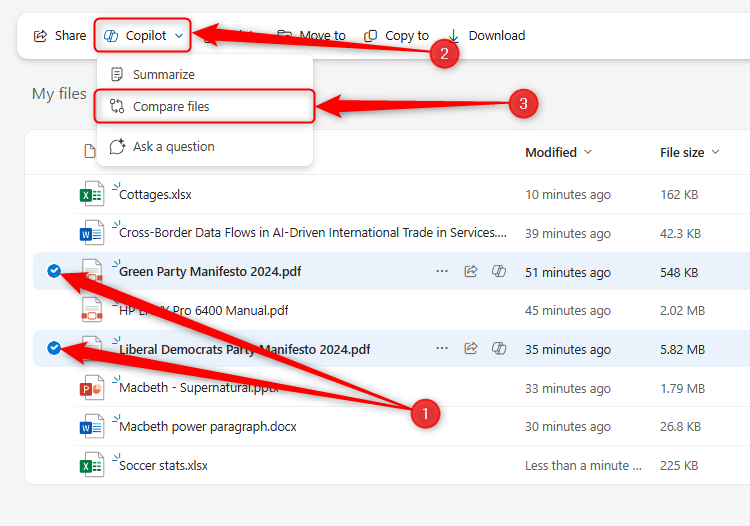Click Copy to in toolbar

pos(397,36)
